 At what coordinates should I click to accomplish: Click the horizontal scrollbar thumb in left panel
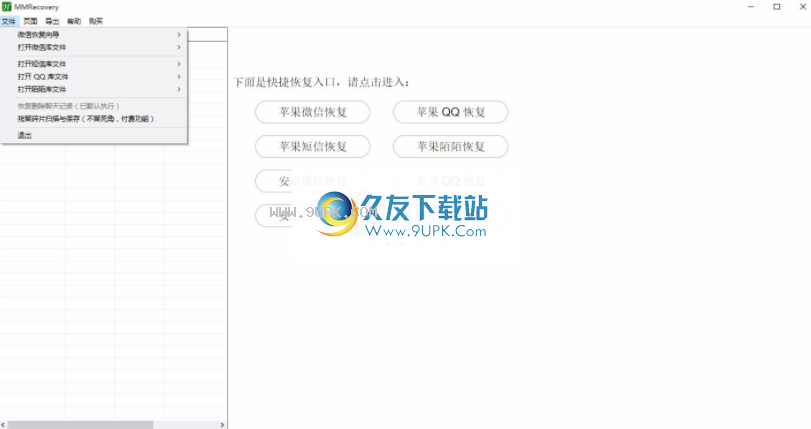click(x=81, y=425)
